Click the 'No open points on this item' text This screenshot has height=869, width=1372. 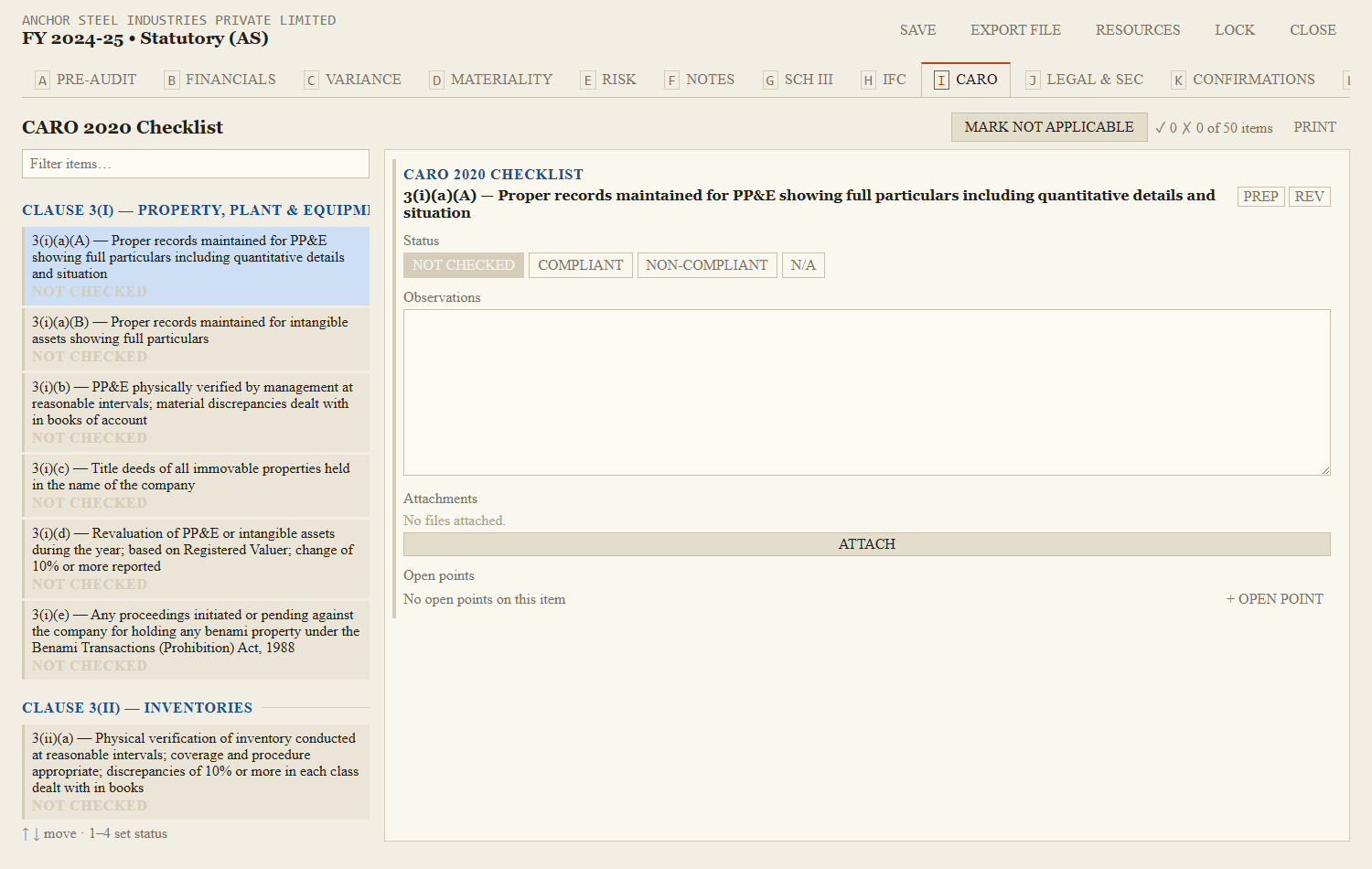(485, 599)
